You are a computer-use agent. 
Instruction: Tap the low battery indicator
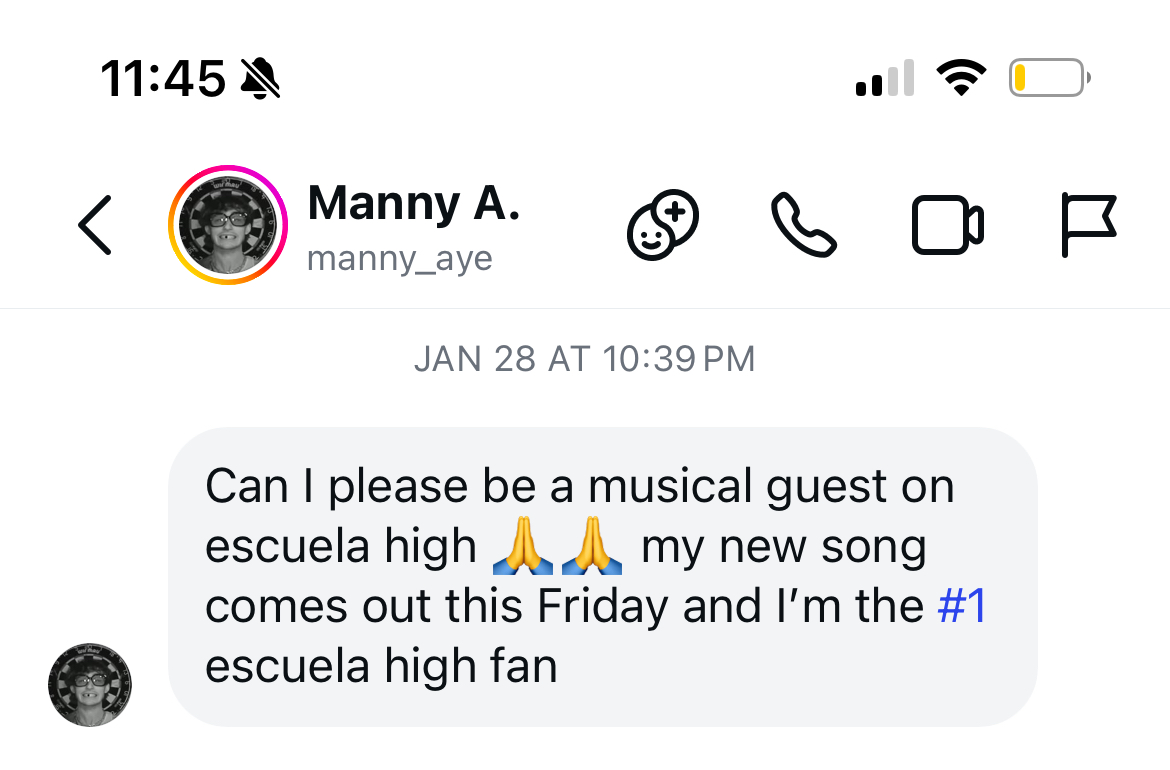(1047, 77)
